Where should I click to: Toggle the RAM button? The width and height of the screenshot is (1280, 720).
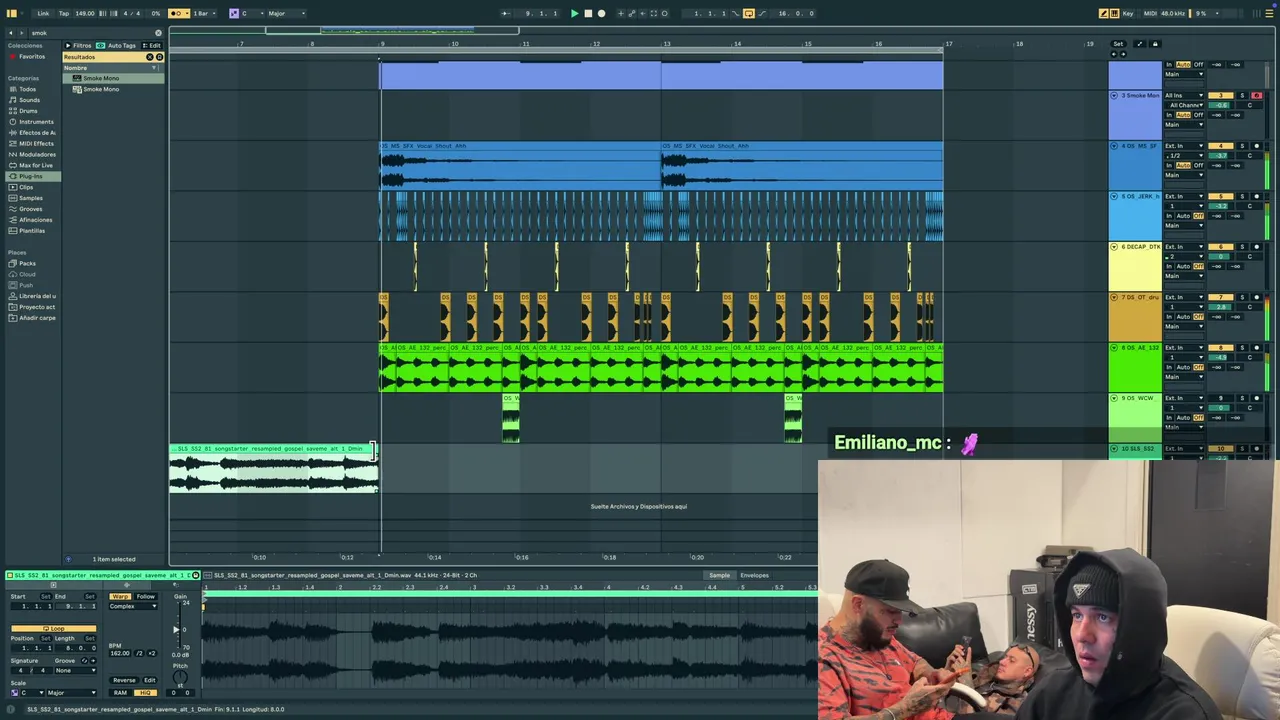pos(120,693)
